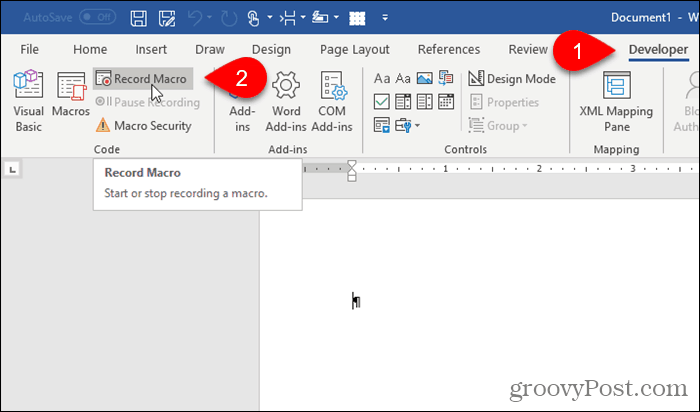Viewport: 700px width, 412px height.
Task: Switch to the Review tab
Action: point(528,49)
